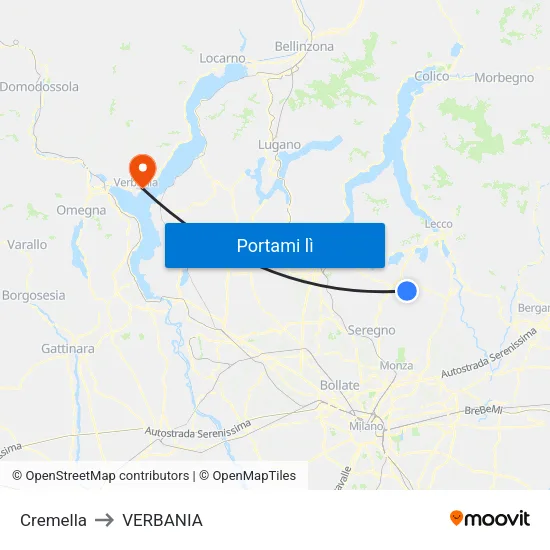Screen dimensions: 550x550
Task: Click the arrow between Cremella and VERBANIA
Action: click(104, 520)
